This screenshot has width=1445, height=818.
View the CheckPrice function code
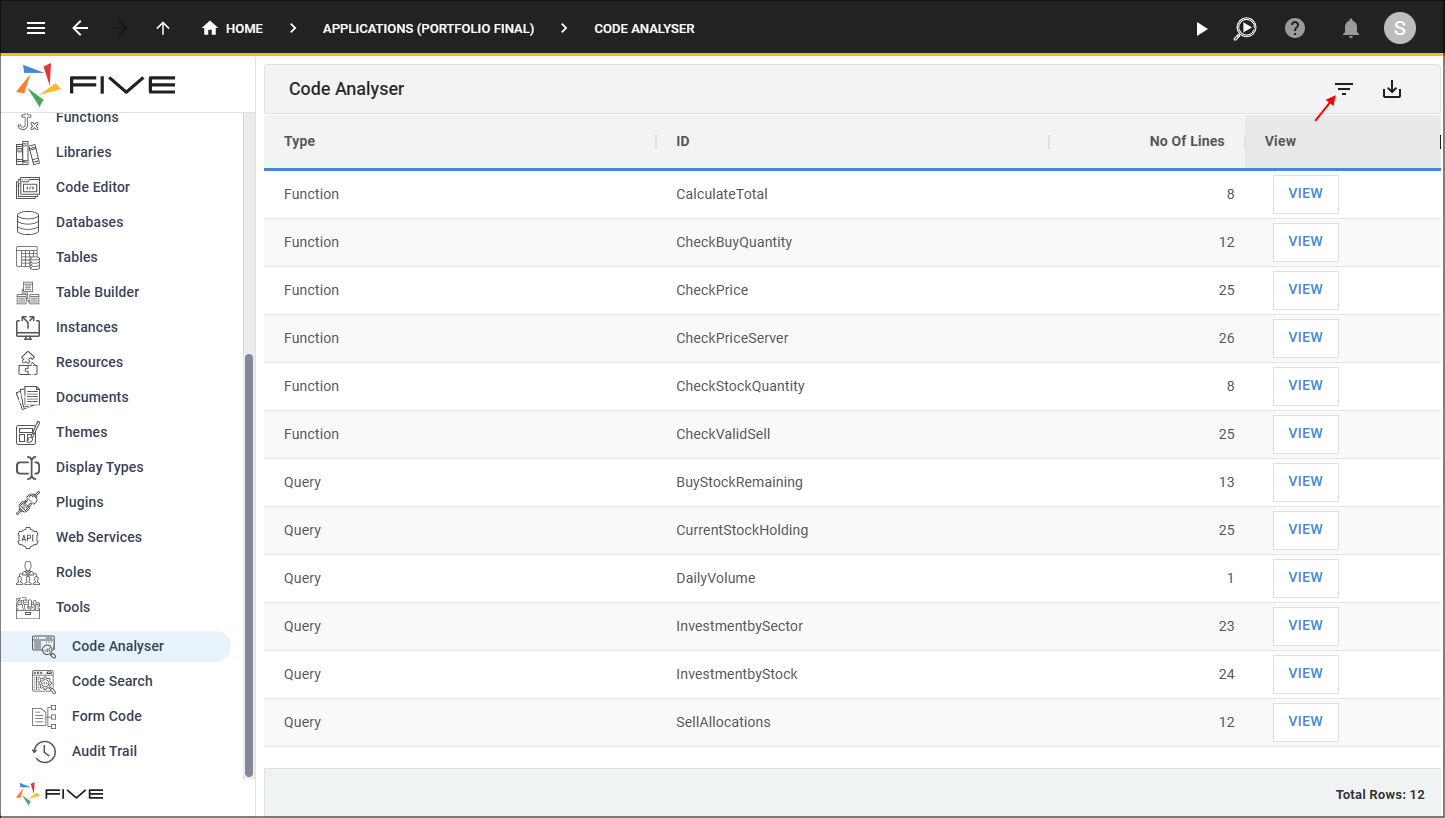pos(1305,290)
